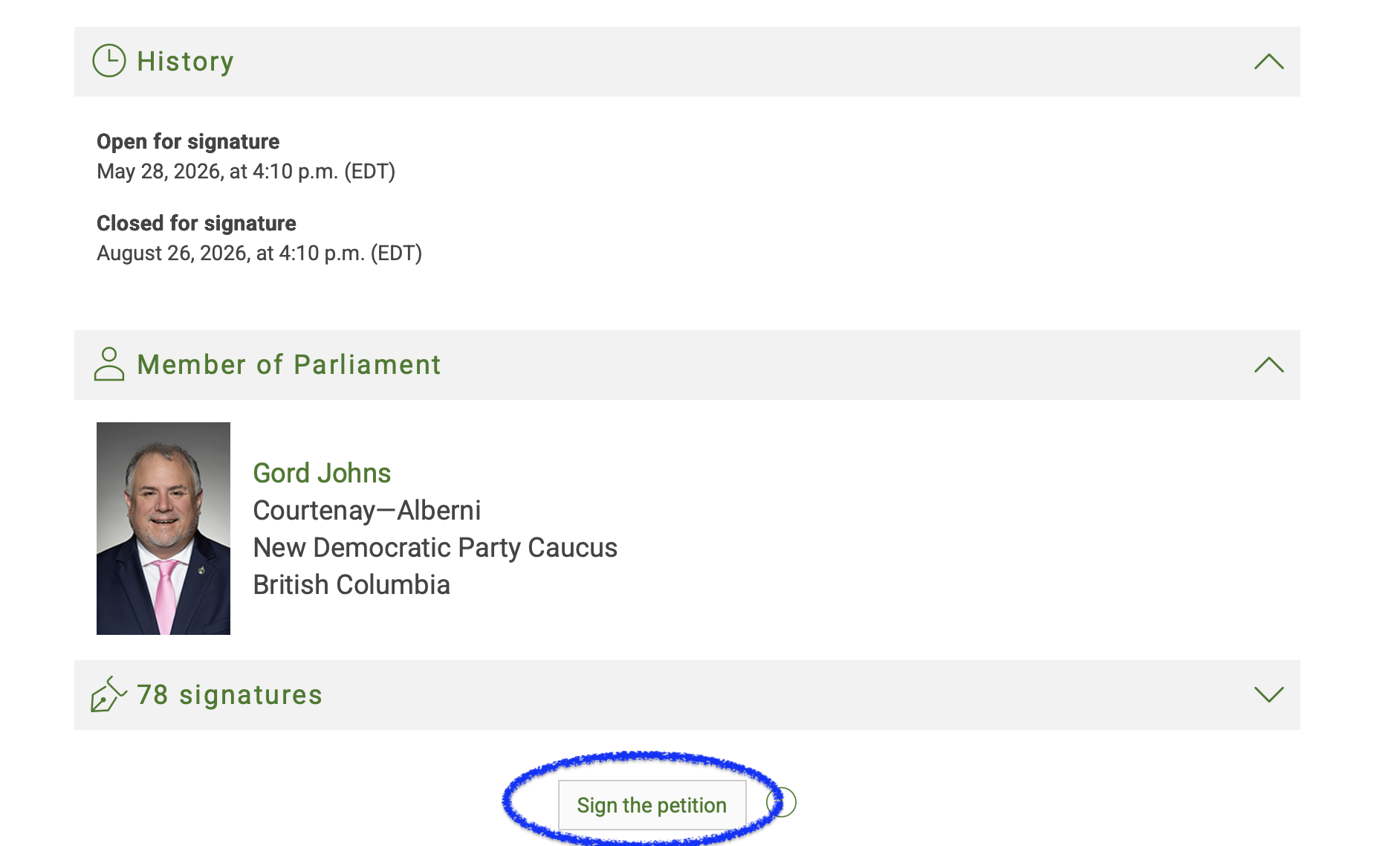The height and width of the screenshot is (846, 1400).
Task: Click the Member of Parliament heading text
Action: tap(289, 364)
